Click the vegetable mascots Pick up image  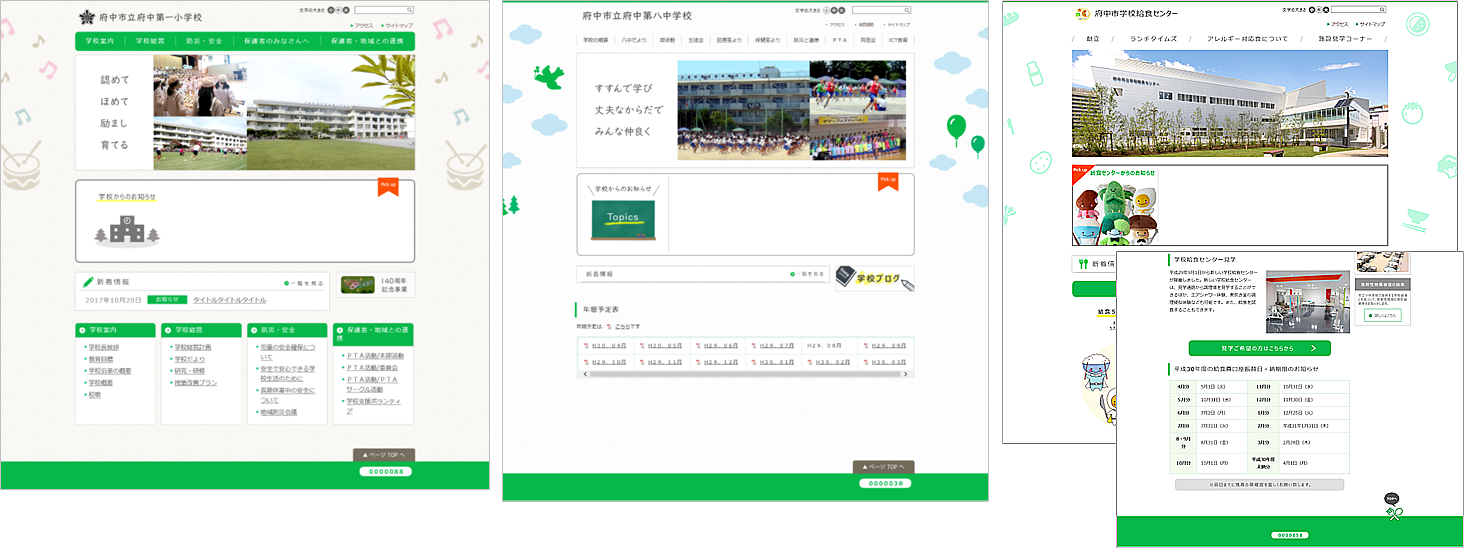click(1114, 205)
